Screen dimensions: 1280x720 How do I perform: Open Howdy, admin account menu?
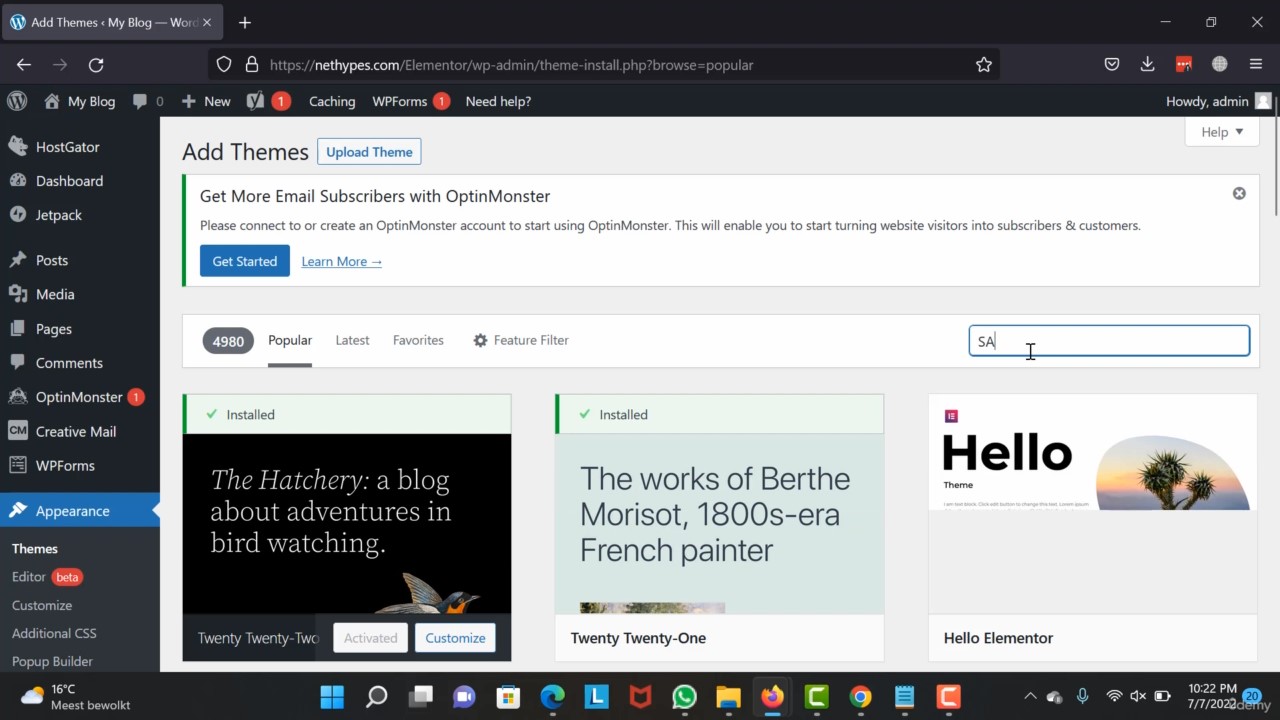coord(1218,101)
